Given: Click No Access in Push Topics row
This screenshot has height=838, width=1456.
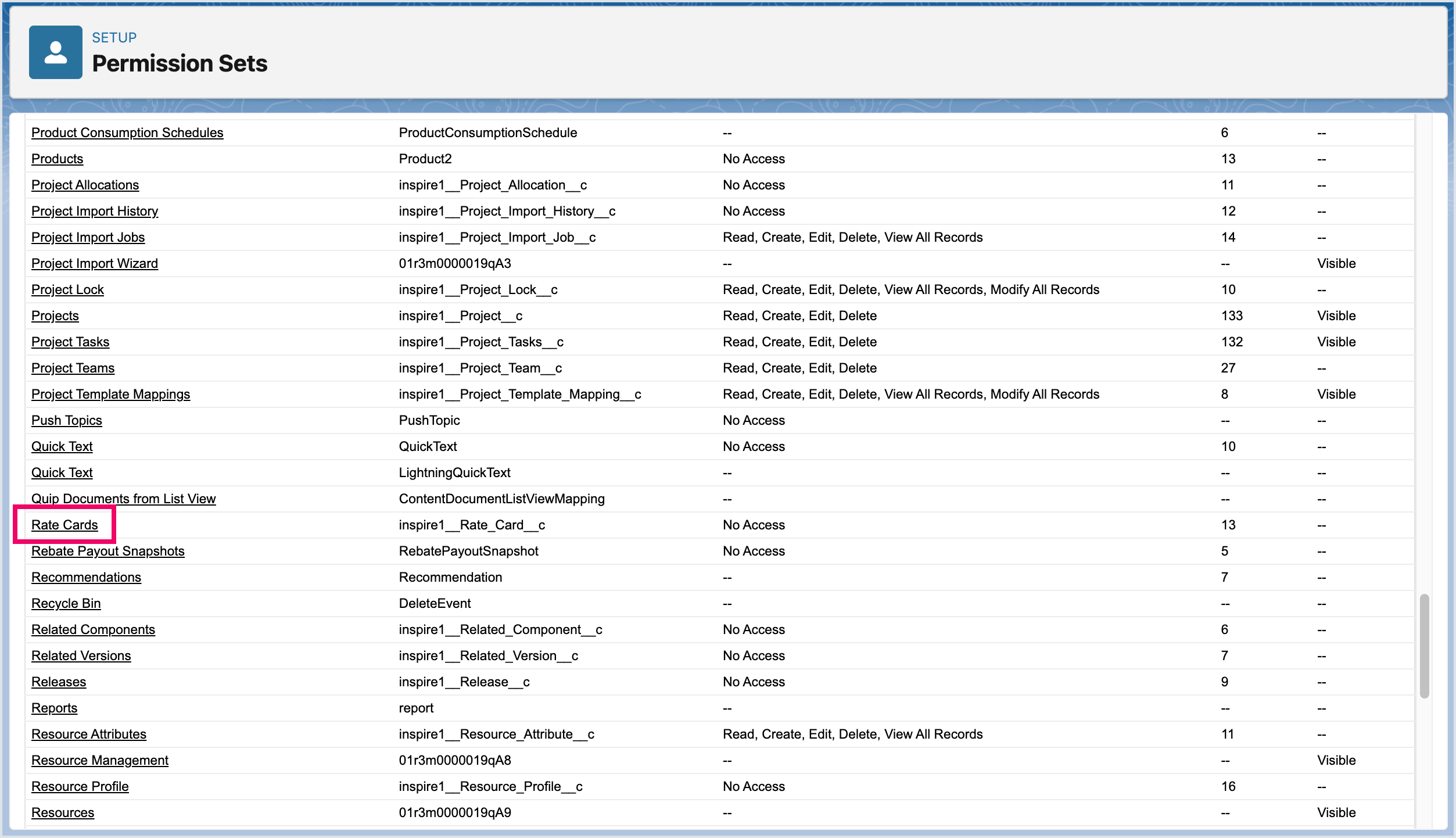Looking at the screenshot, I should click(754, 420).
